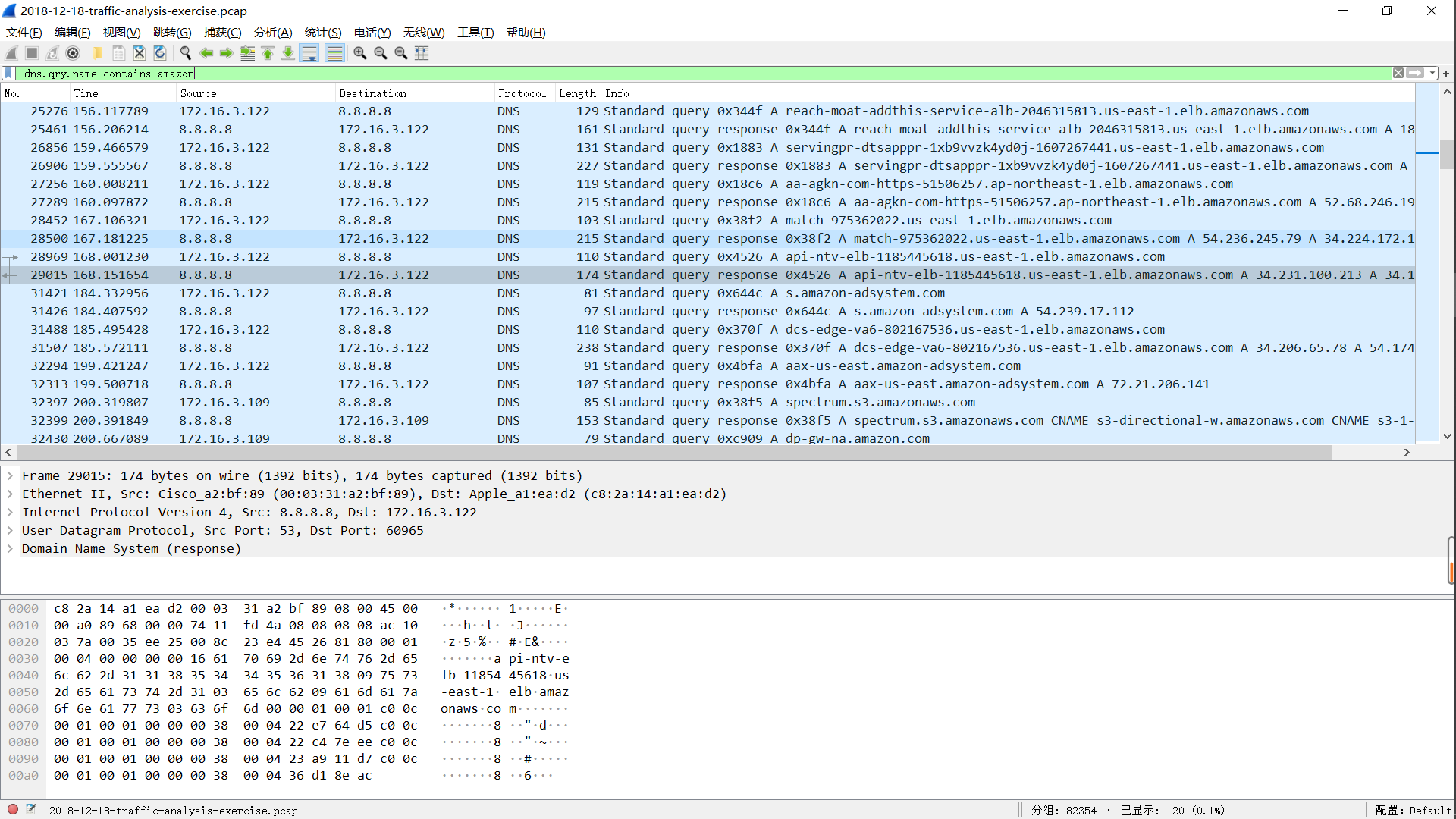This screenshot has width=1456, height=819.
Task: Jump to last packet icon
Action: point(288,53)
